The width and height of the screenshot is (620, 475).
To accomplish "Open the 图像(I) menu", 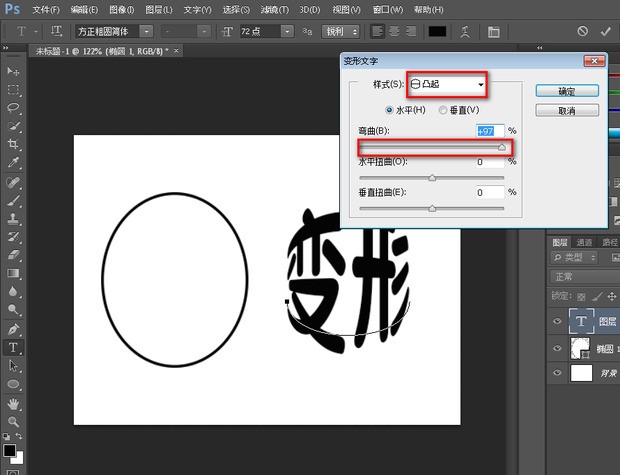I will pos(122,9).
